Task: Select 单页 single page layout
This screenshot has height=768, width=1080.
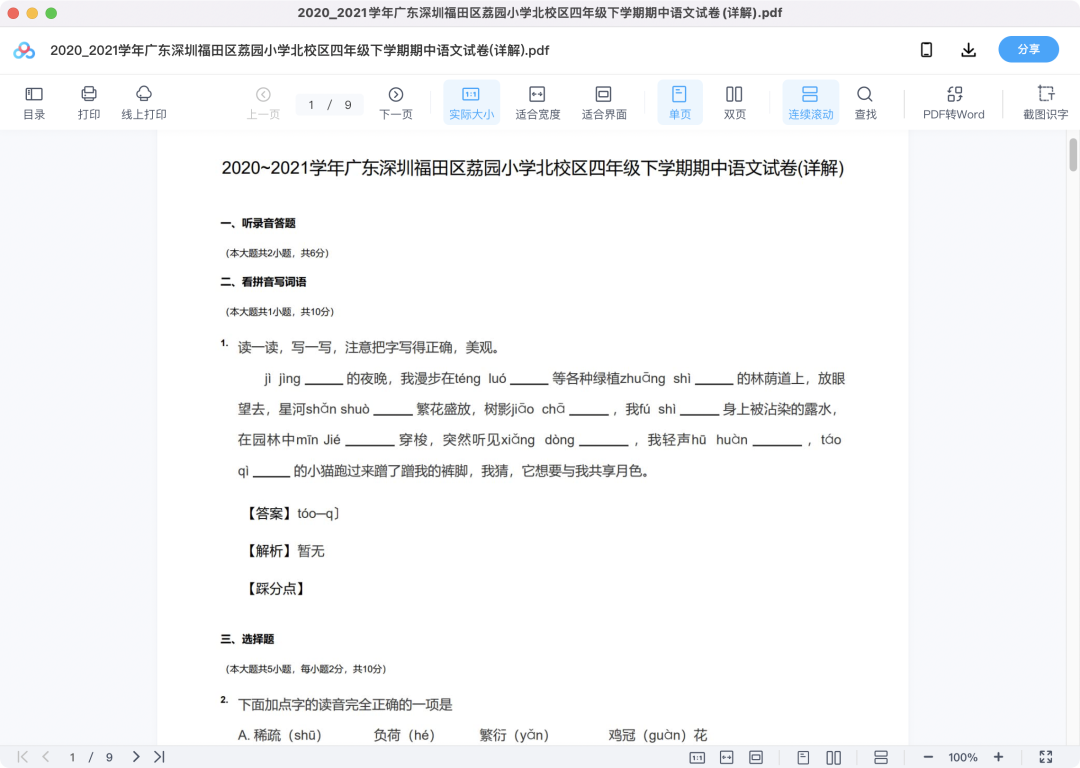Action: coord(680,103)
